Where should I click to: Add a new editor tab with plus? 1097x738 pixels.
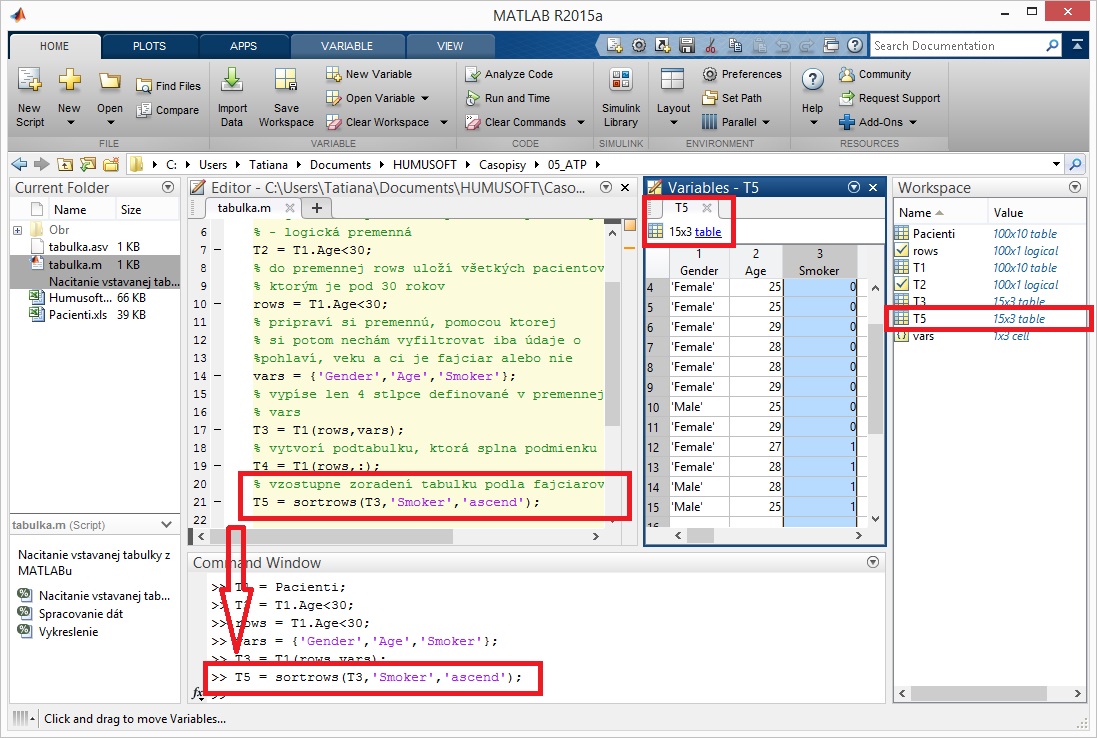[316, 208]
